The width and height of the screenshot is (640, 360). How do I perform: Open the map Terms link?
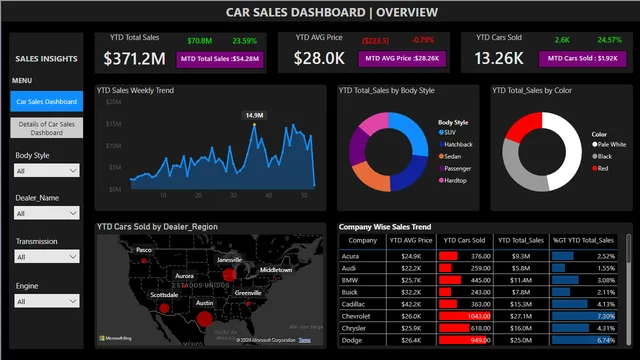pos(304,340)
